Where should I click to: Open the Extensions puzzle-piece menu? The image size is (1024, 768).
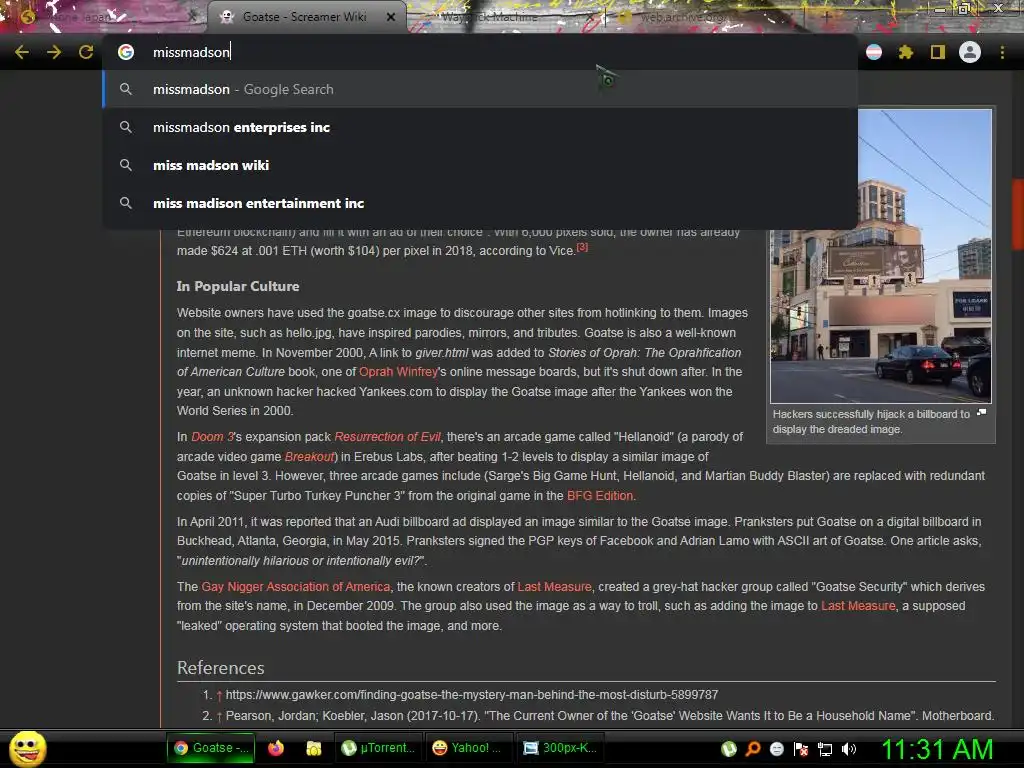click(906, 52)
